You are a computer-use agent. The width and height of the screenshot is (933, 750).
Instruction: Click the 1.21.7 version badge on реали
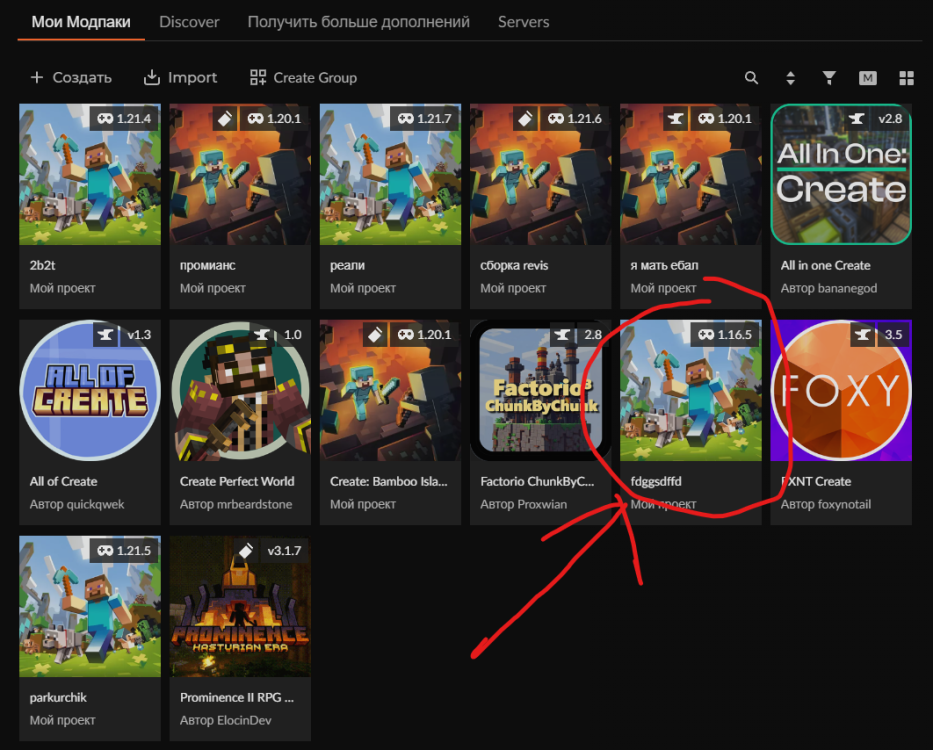(425, 118)
